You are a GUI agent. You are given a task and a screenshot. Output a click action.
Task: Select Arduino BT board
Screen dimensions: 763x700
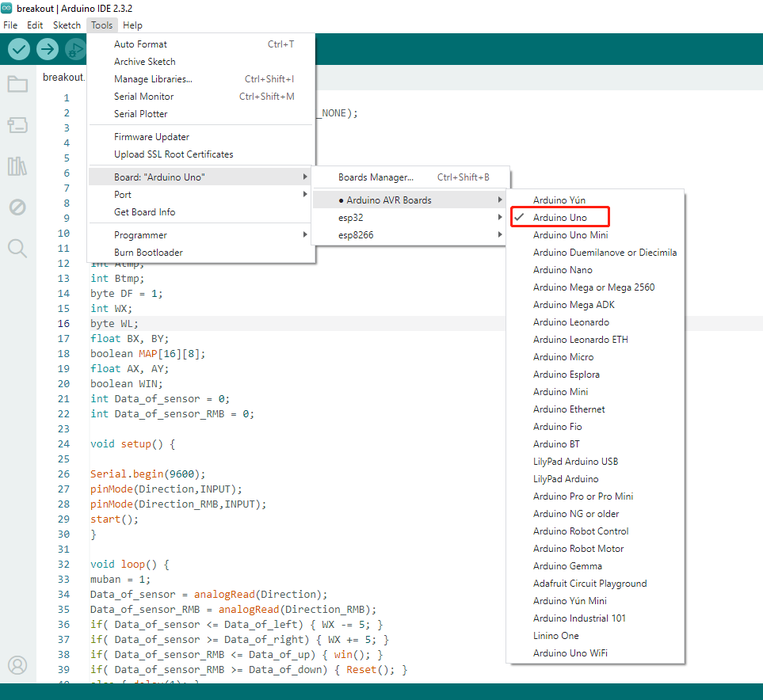(595, 445)
